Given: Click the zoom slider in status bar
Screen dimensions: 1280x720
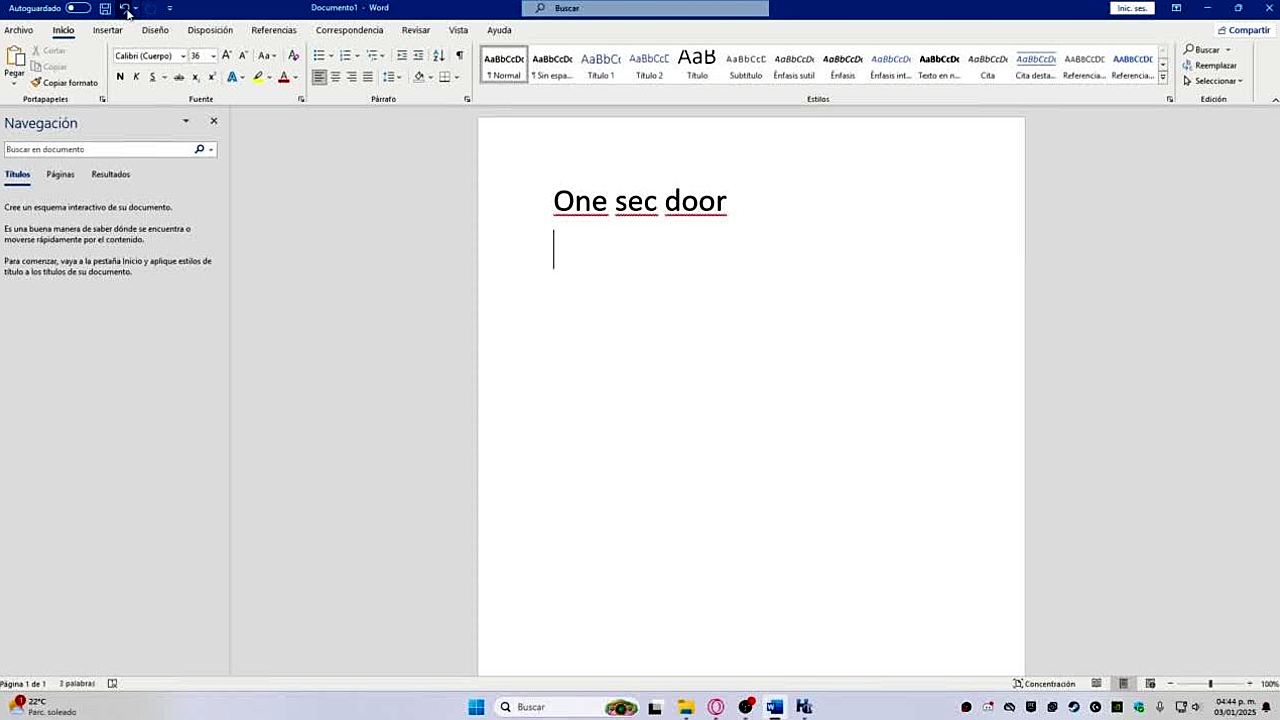Looking at the screenshot, I should tap(1210, 684).
